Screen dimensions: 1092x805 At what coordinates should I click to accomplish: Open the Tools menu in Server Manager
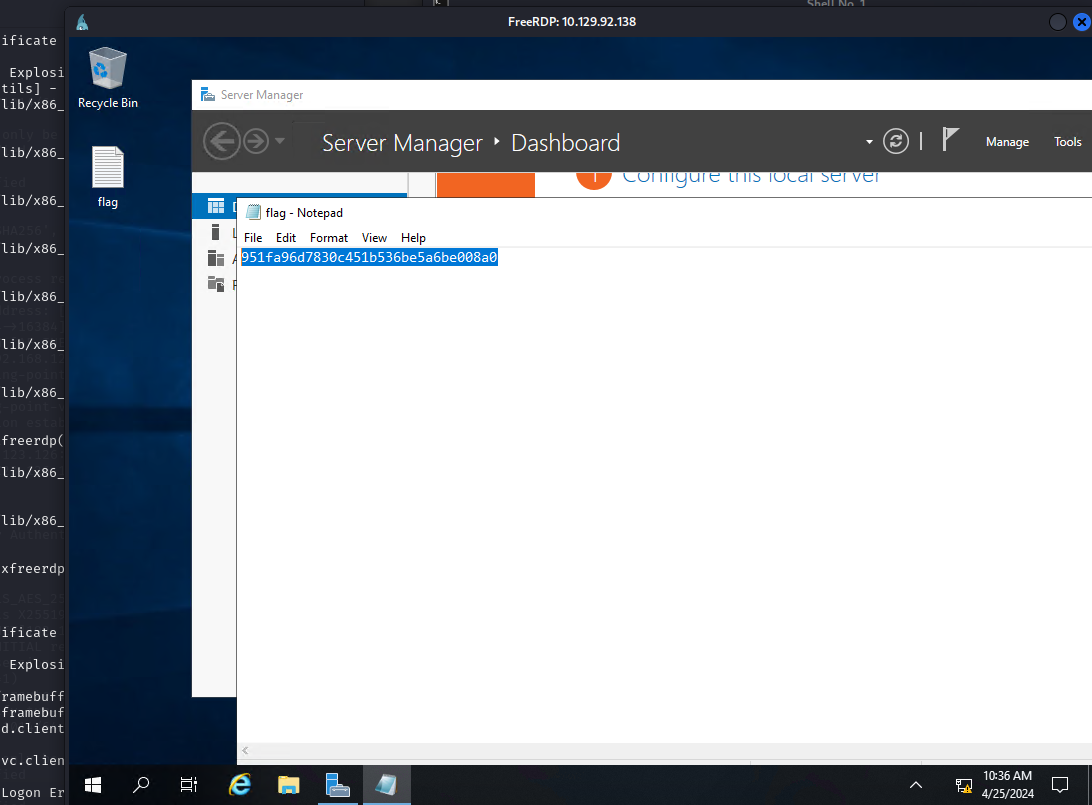tap(1067, 142)
